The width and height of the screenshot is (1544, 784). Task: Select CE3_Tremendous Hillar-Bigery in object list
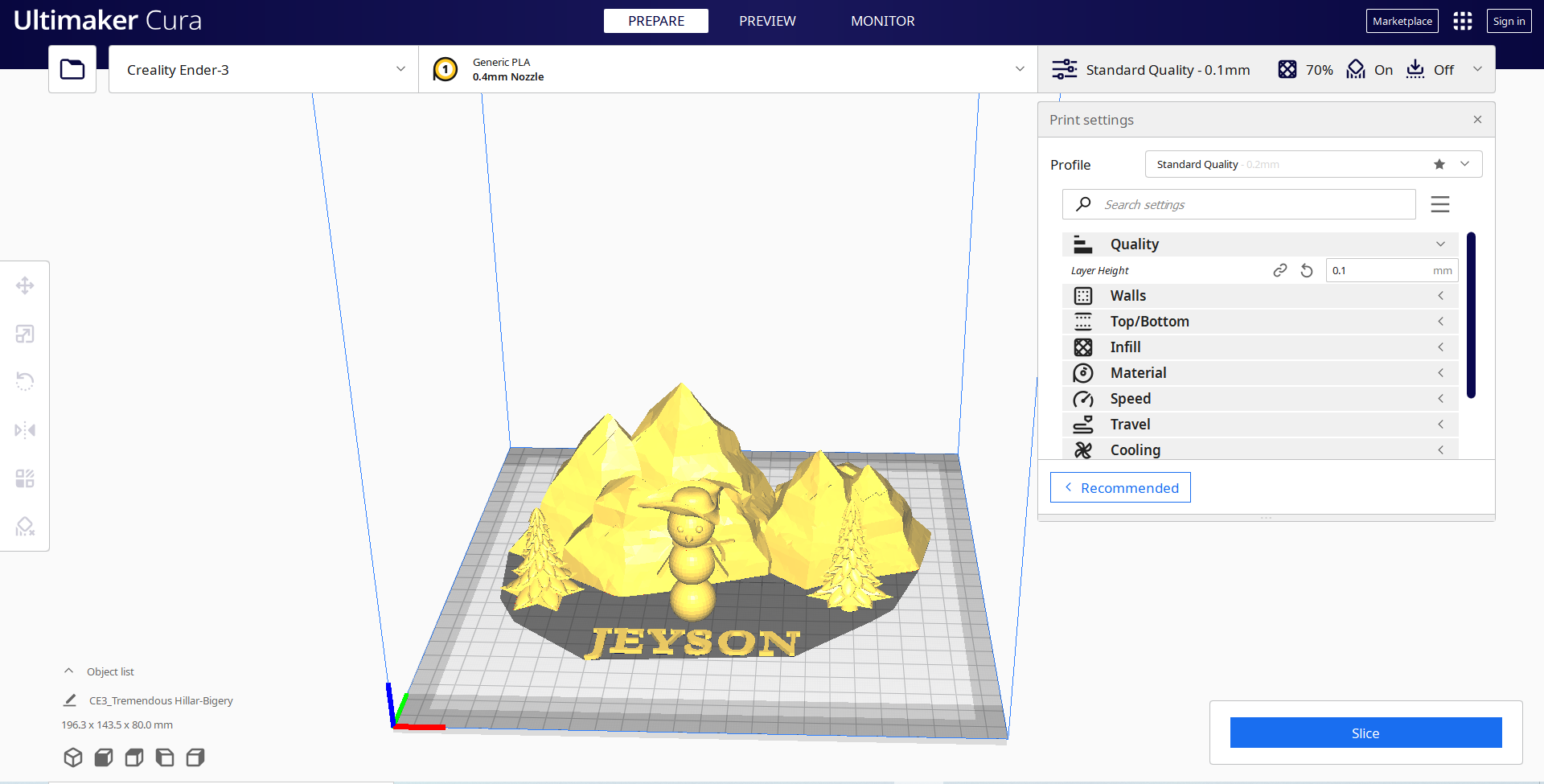161,700
